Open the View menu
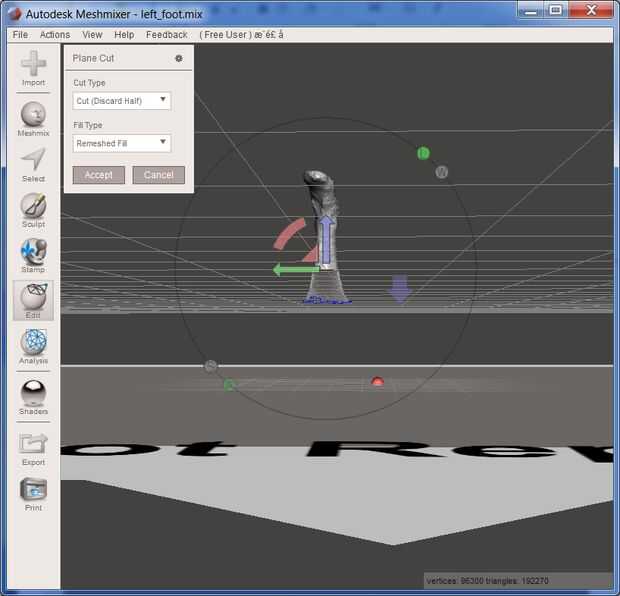This screenshot has height=596, width=620. tap(92, 35)
